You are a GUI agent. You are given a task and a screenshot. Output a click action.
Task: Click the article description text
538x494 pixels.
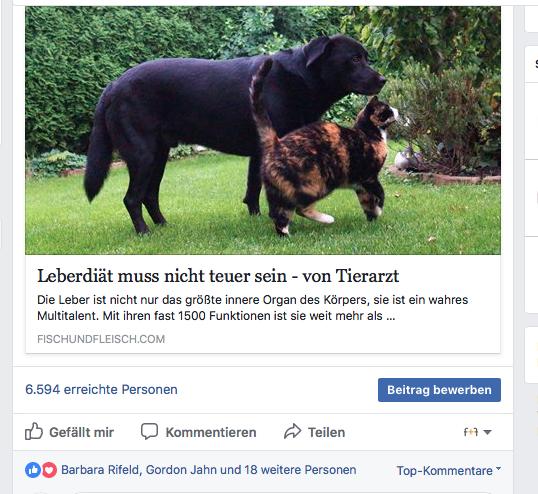click(x=253, y=308)
